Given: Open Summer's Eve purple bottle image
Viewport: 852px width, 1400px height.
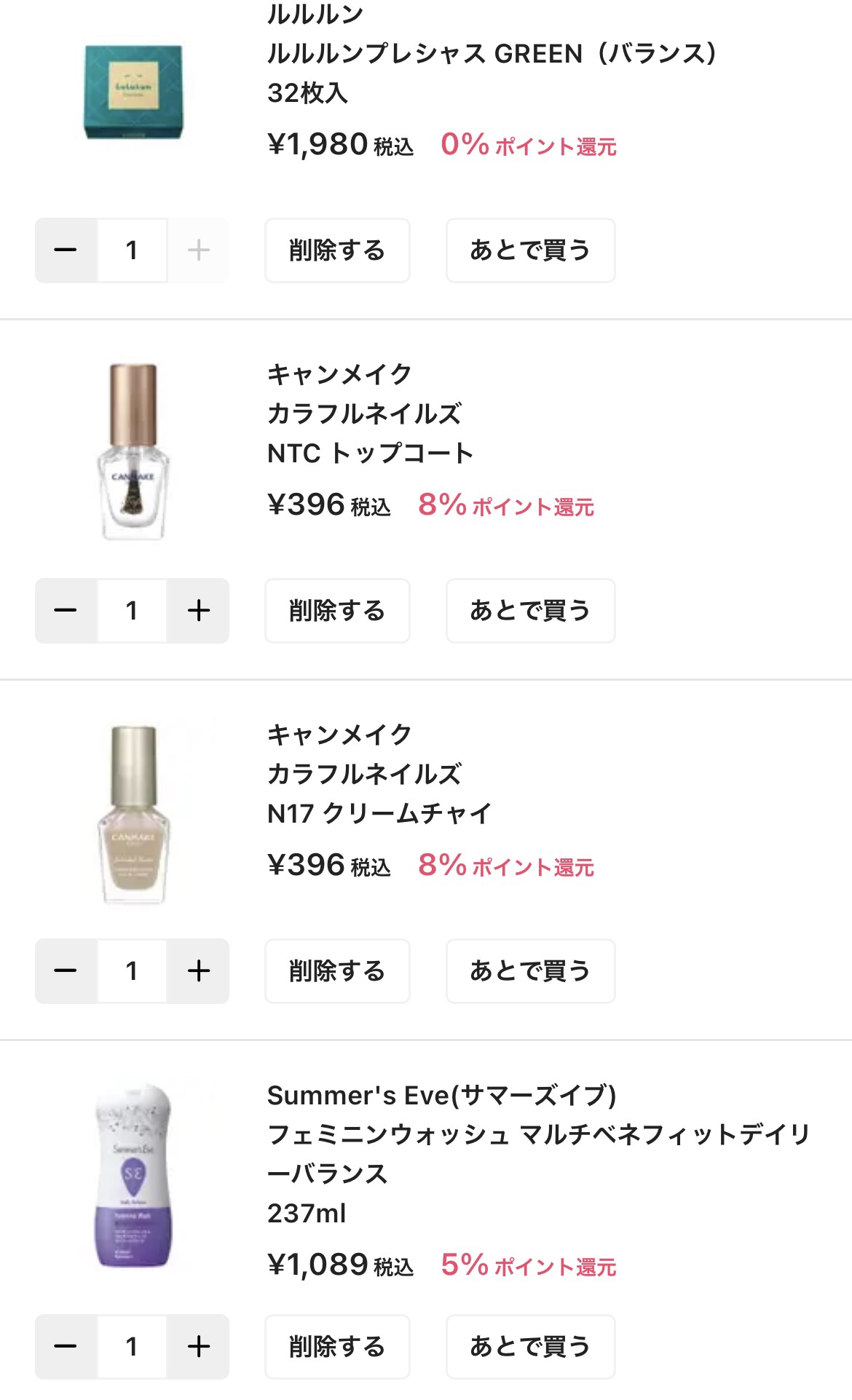Looking at the screenshot, I should tap(133, 1174).
